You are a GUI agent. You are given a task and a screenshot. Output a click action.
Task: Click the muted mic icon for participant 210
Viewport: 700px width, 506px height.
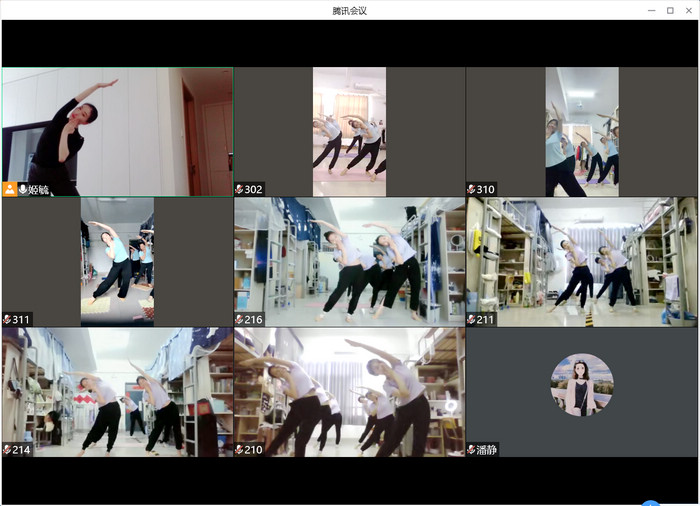tap(240, 450)
